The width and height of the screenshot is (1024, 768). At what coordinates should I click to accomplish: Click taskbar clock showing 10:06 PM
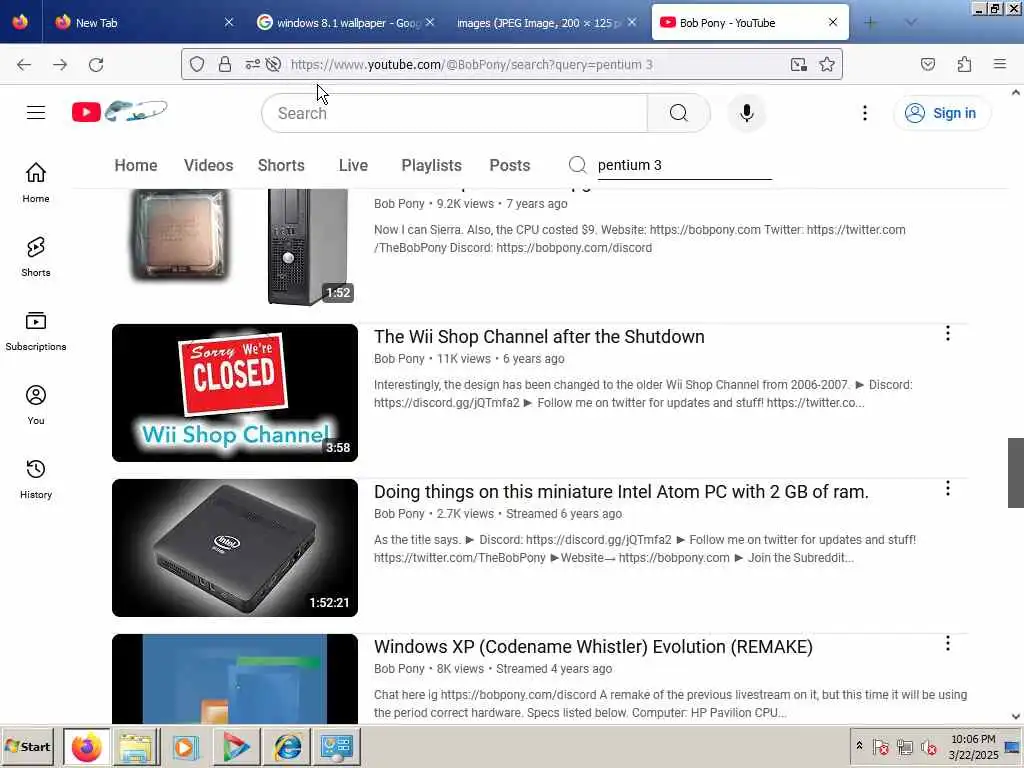pos(974,746)
